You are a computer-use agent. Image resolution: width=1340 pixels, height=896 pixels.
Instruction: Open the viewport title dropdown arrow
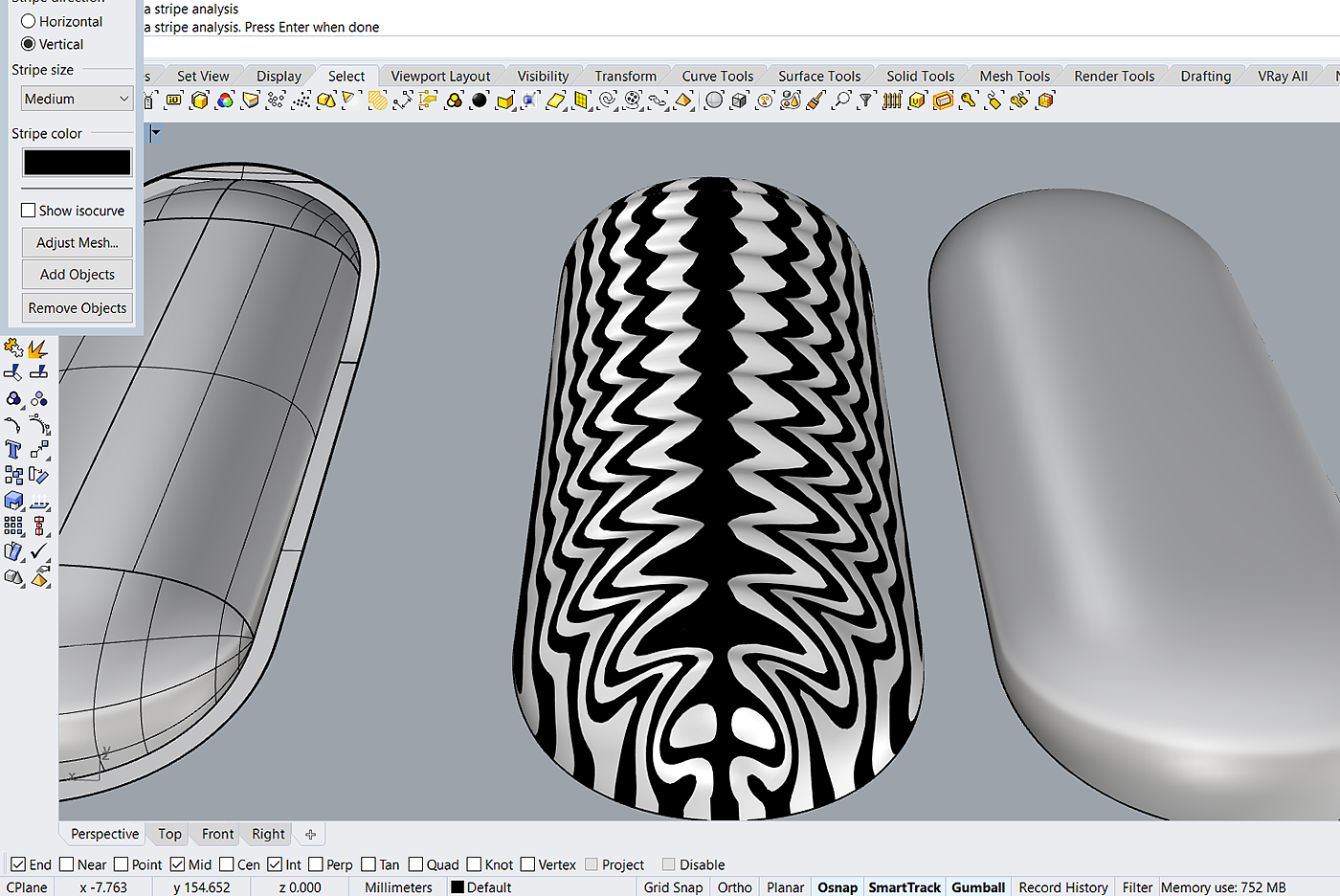point(155,134)
